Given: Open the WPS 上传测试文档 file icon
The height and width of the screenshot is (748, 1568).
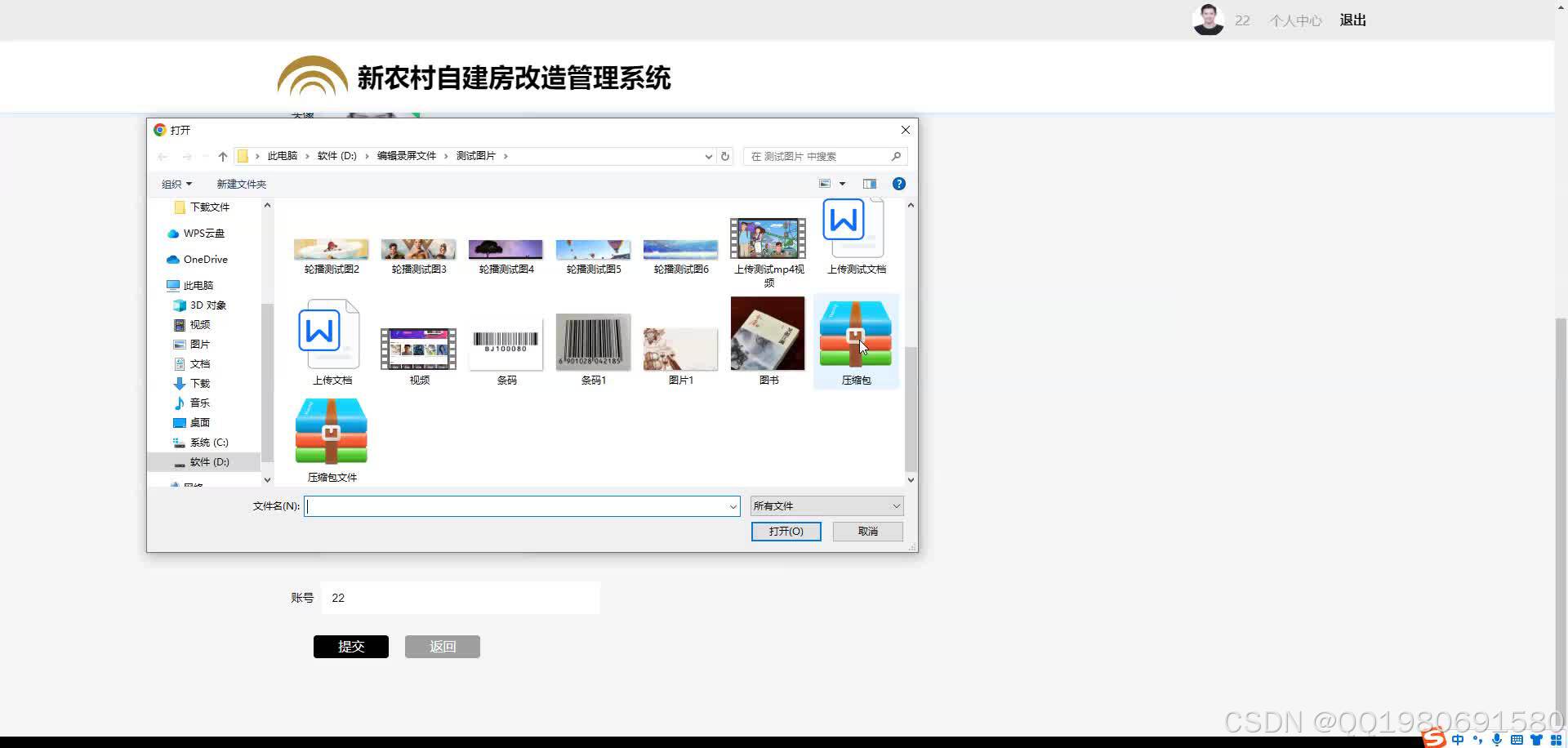Looking at the screenshot, I should (844, 220).
